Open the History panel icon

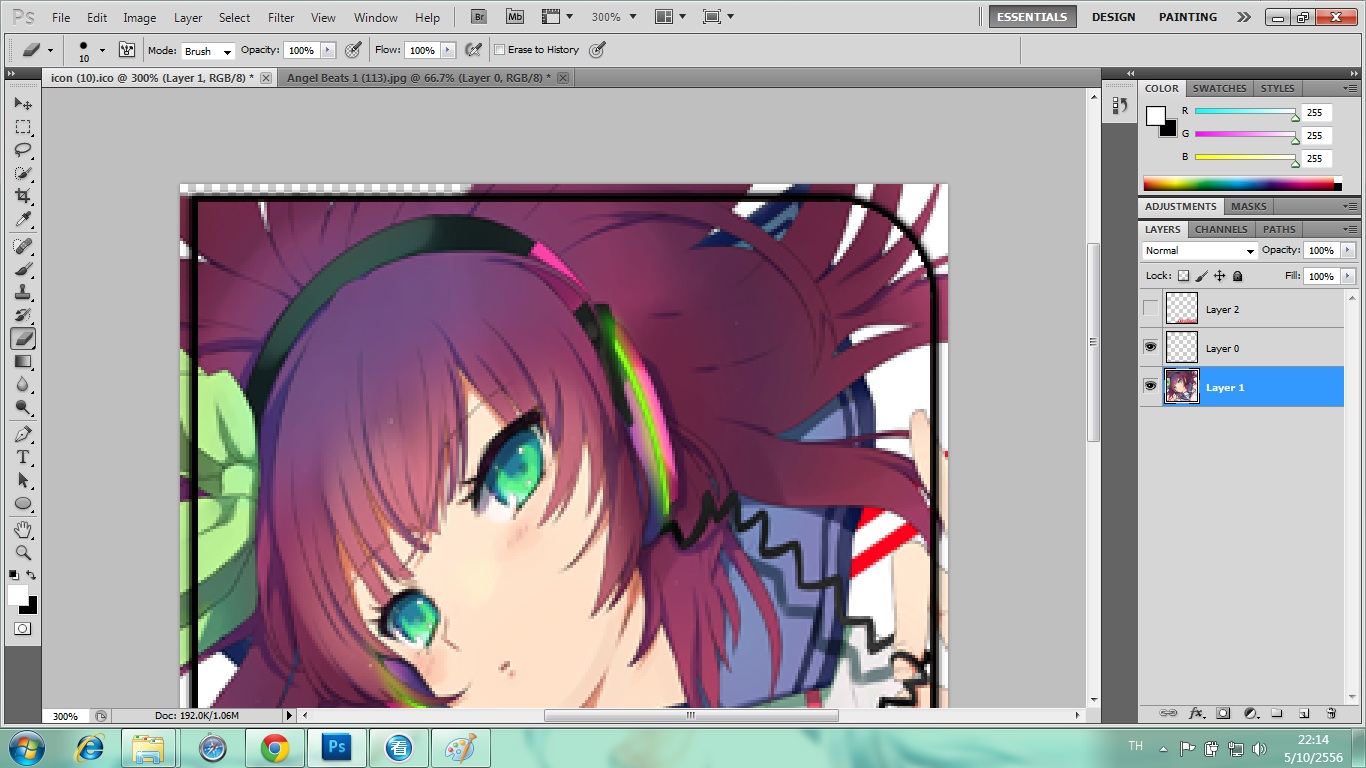tap(1119, 105)
